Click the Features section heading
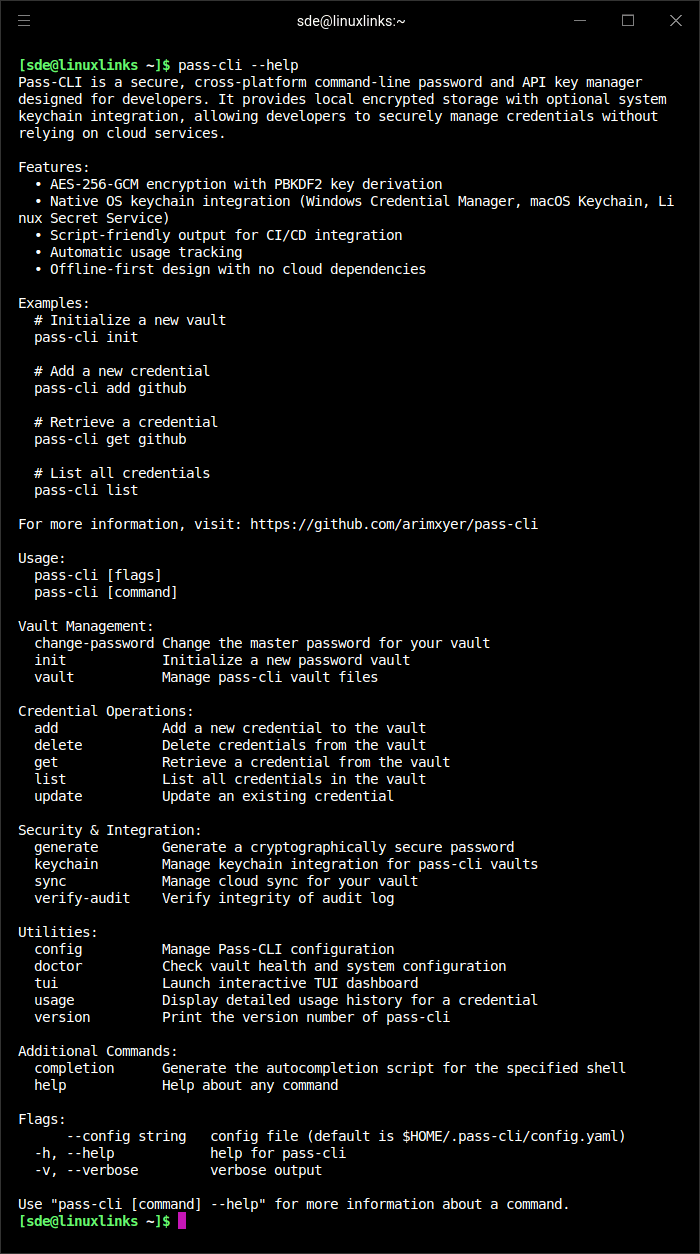 pyautogui.click(x=48, y=166)
